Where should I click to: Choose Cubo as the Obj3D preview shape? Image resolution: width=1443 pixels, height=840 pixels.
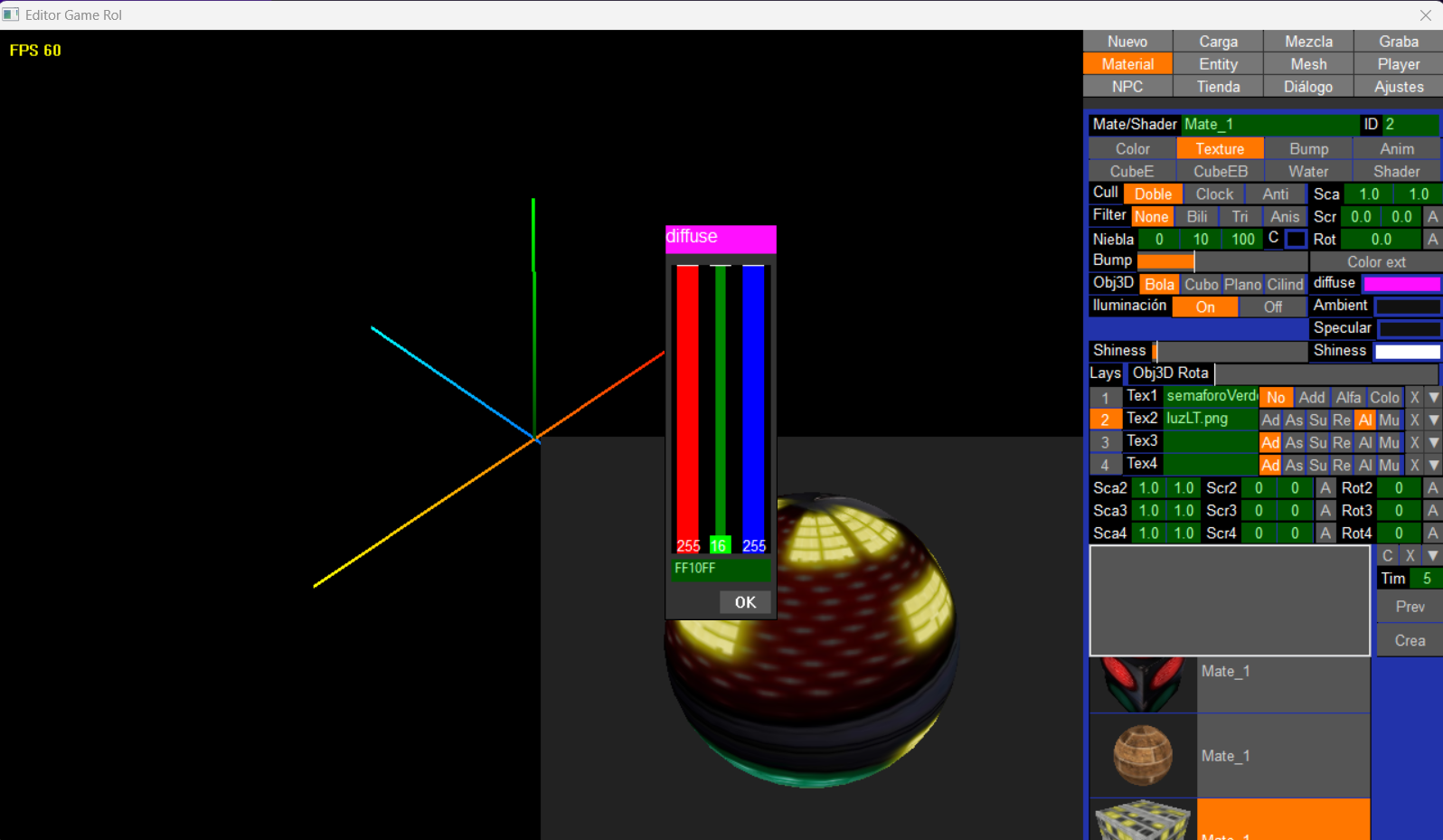[1201, 285]
